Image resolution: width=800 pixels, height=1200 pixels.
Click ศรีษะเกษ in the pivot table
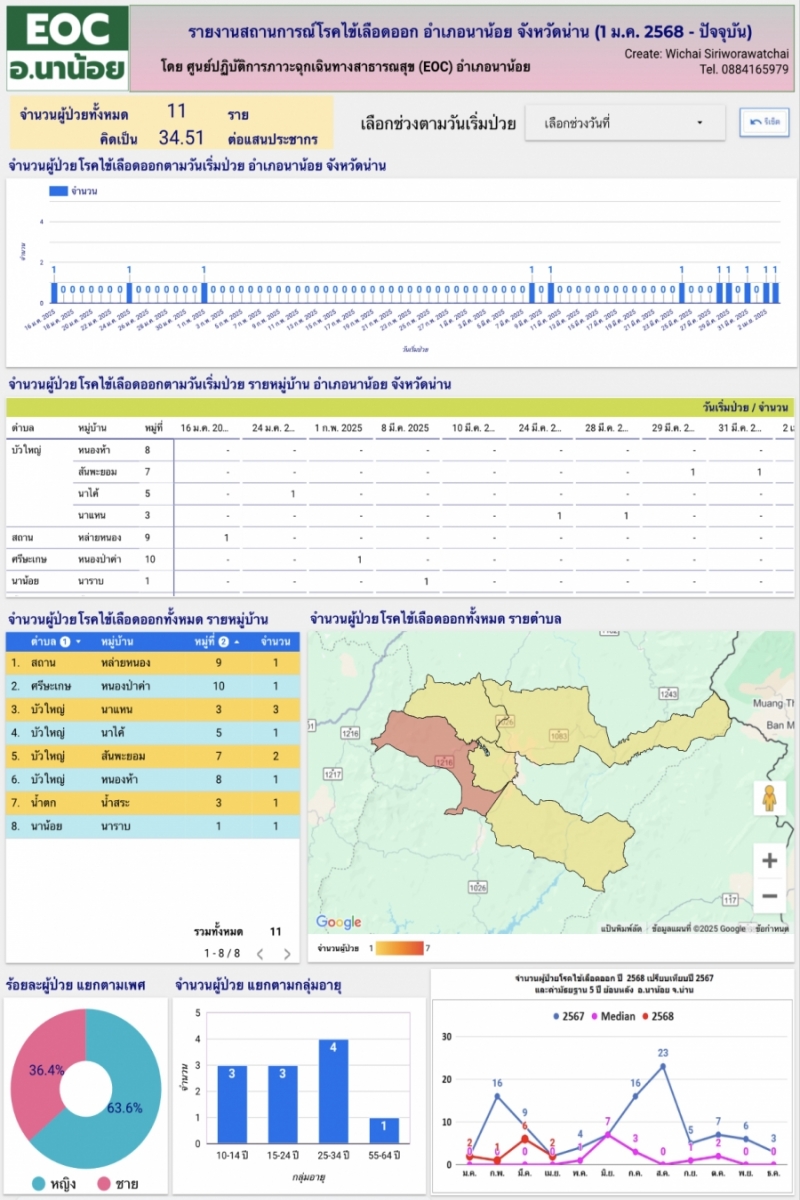[30, 559]
